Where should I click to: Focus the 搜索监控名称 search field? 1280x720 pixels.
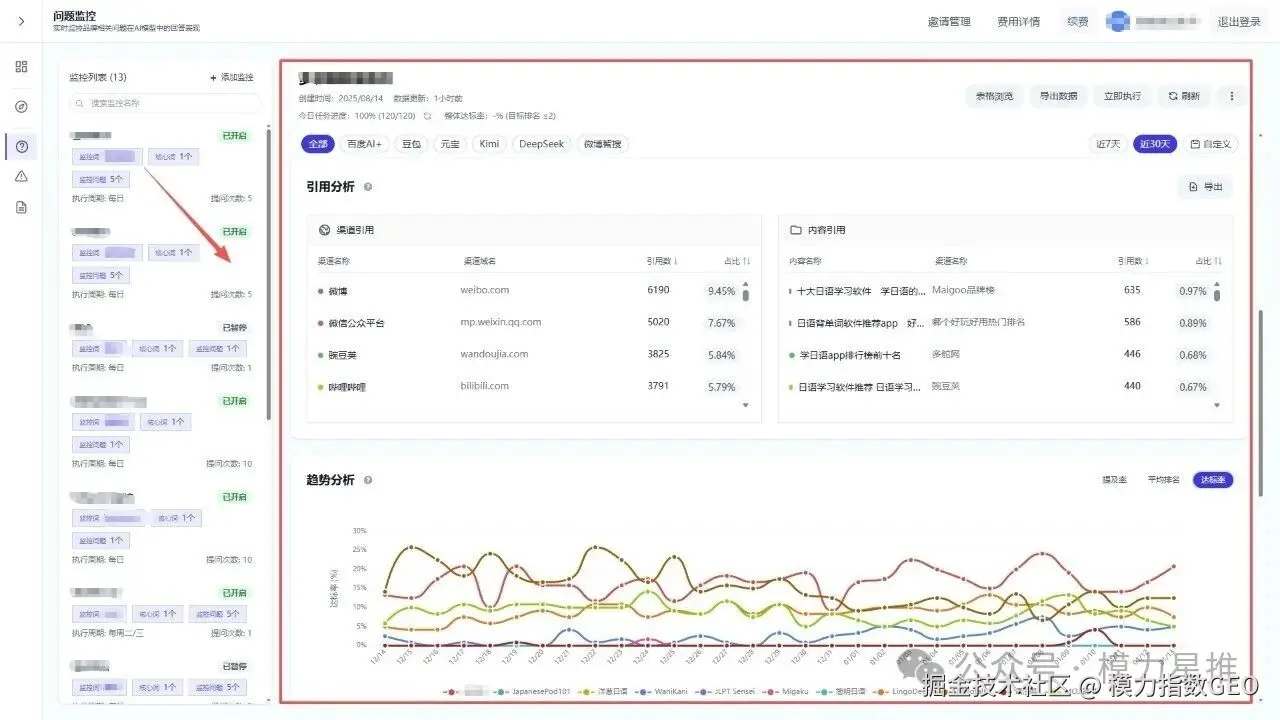tap(165, 103)
